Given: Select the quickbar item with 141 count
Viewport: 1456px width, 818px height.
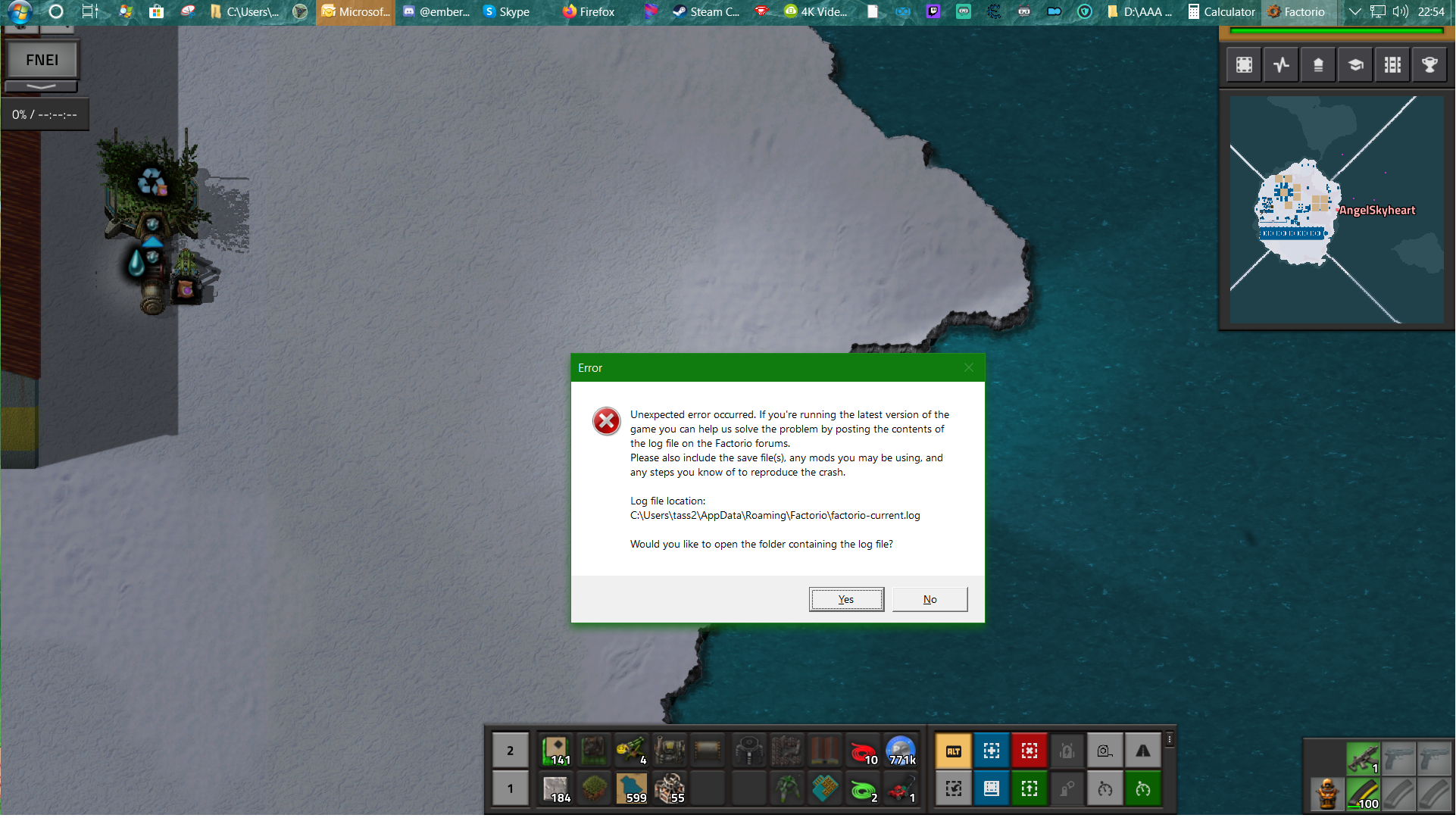Looking at the screenshot, I should click(x=556, y=751).
